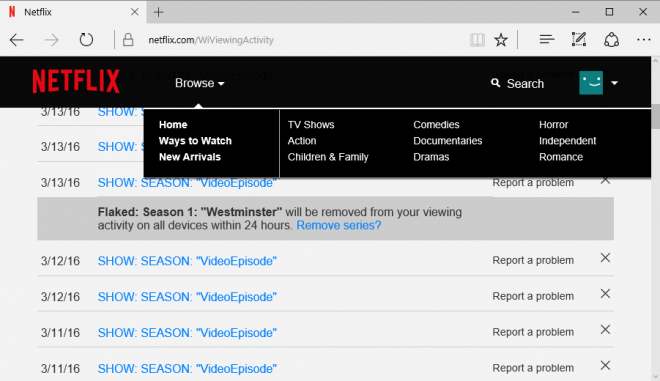The height and width of the screenshot is (381, 660).
Task: Open New Arrivals from Browse menu
Action: (x=190, y=157)
